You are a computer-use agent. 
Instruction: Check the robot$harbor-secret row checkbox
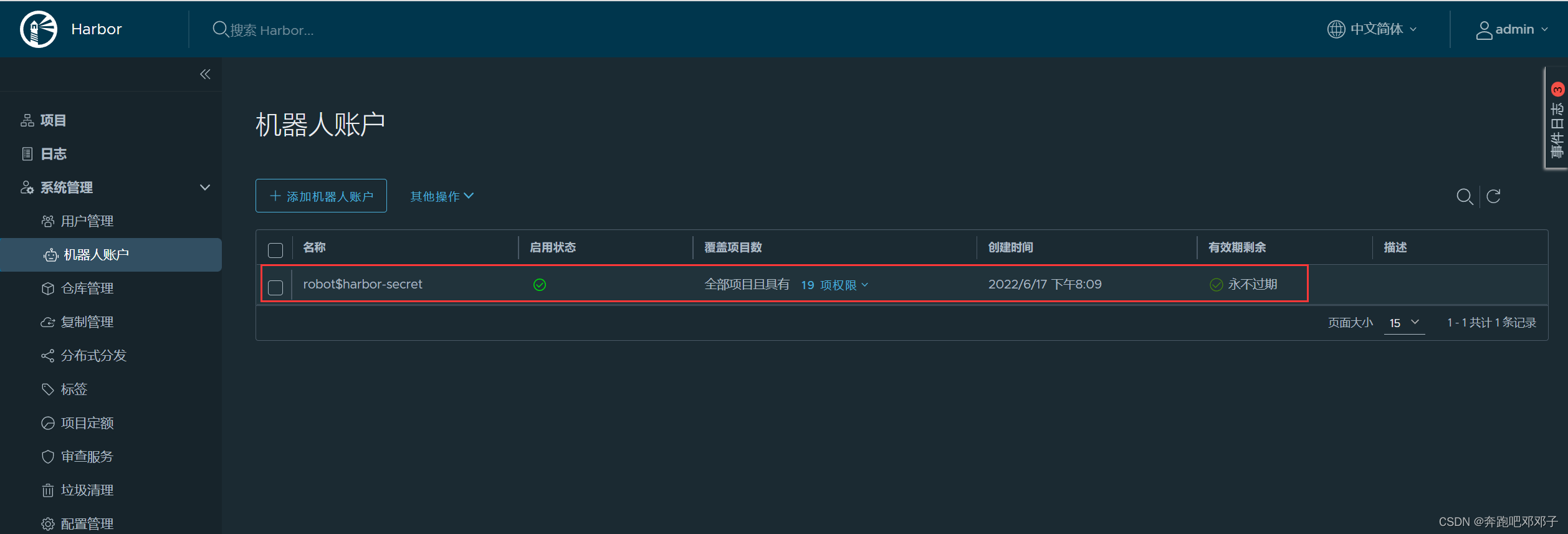(x=275, y=287)
